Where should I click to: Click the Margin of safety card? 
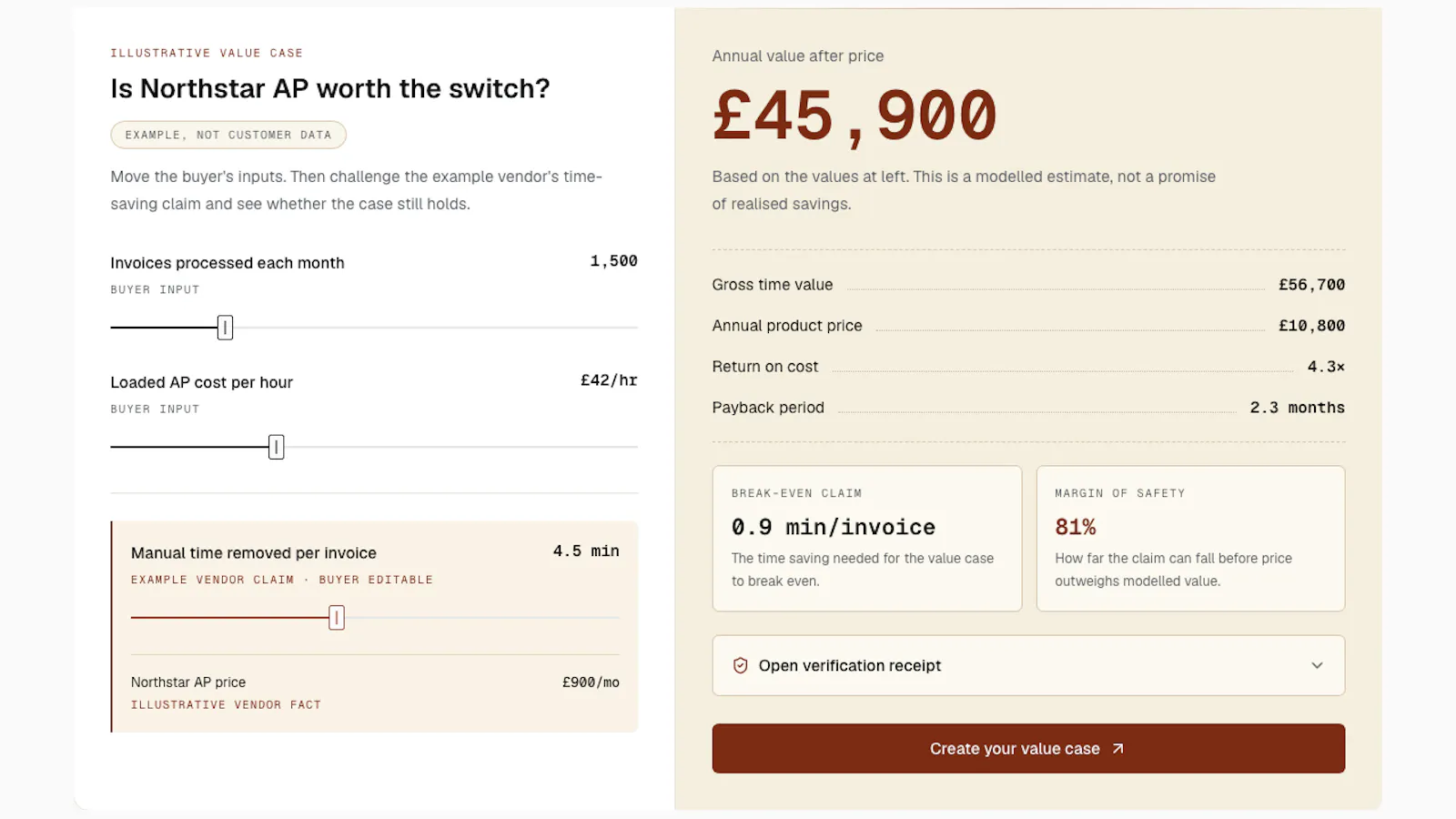point(1190,539)
